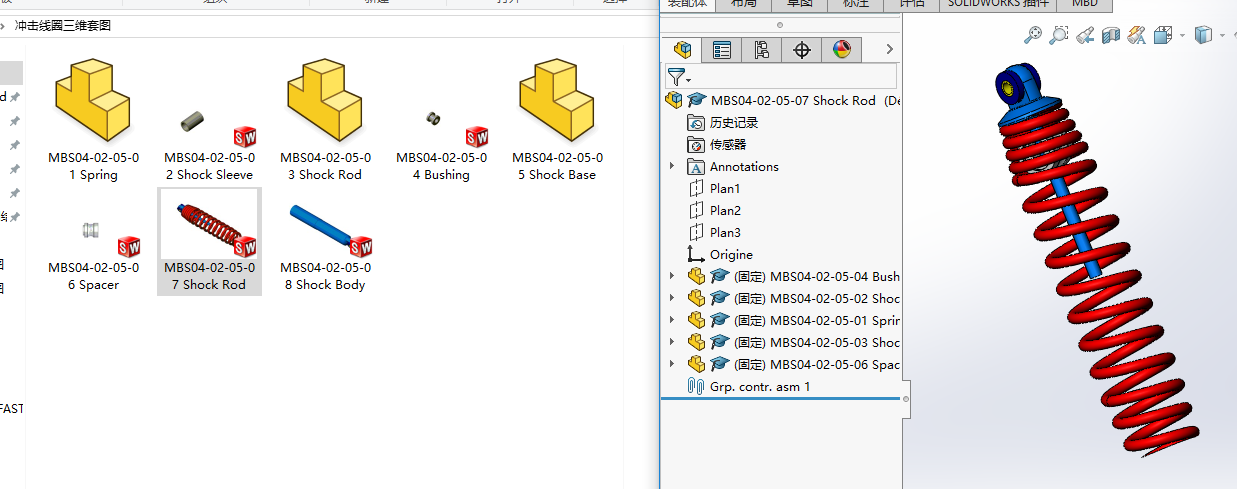Select Plan1 in the feature tree
The width and height of the screenshot is (1237, 489).
725,188
